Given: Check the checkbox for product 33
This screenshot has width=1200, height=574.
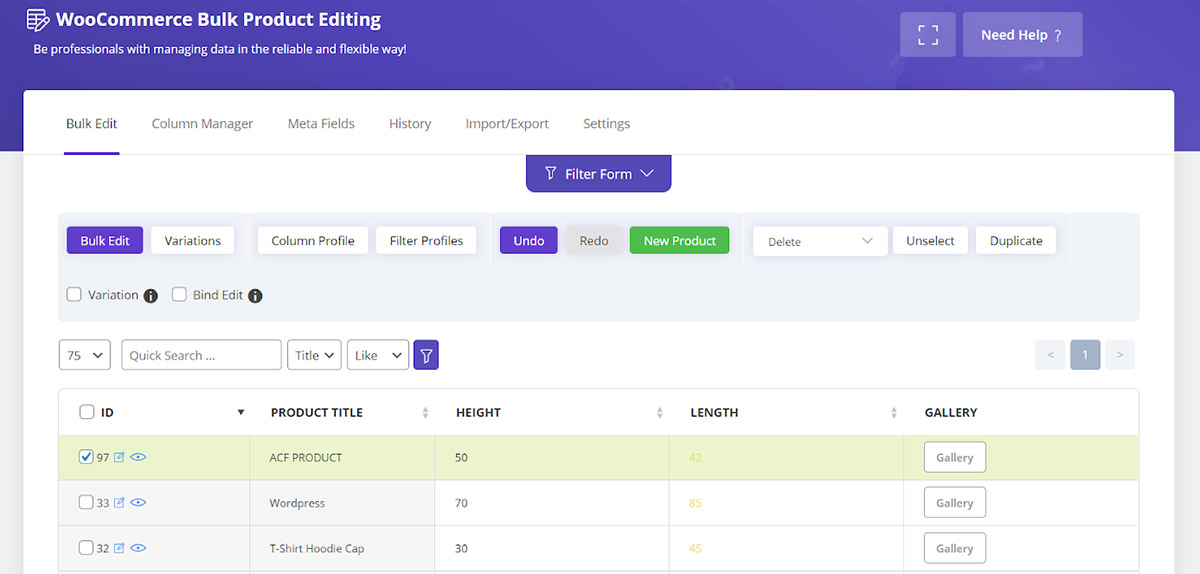Looking at the screenshot, I should (x=86, y=503).
